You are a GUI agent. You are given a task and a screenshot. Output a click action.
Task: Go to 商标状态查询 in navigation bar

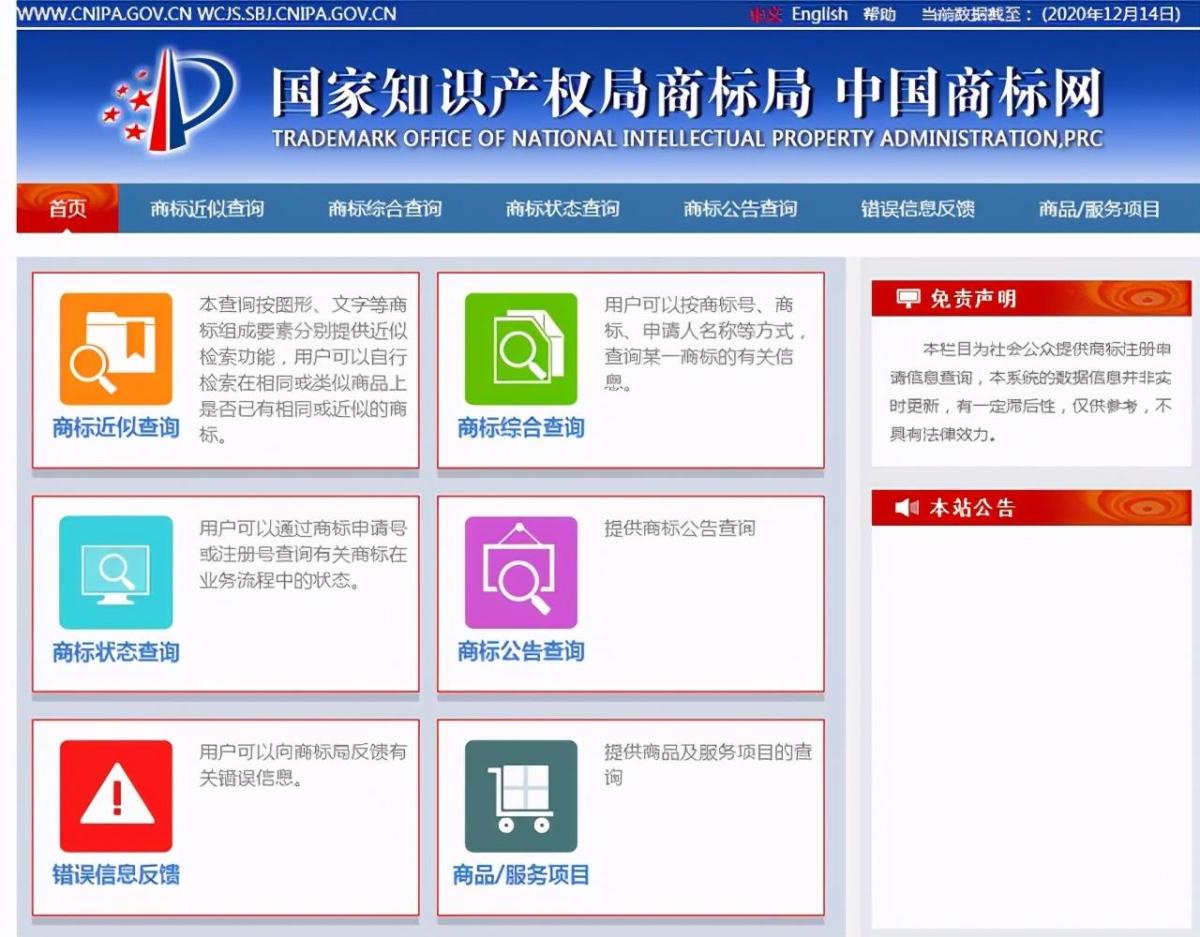pyautogui.click(x=562, y=209)
